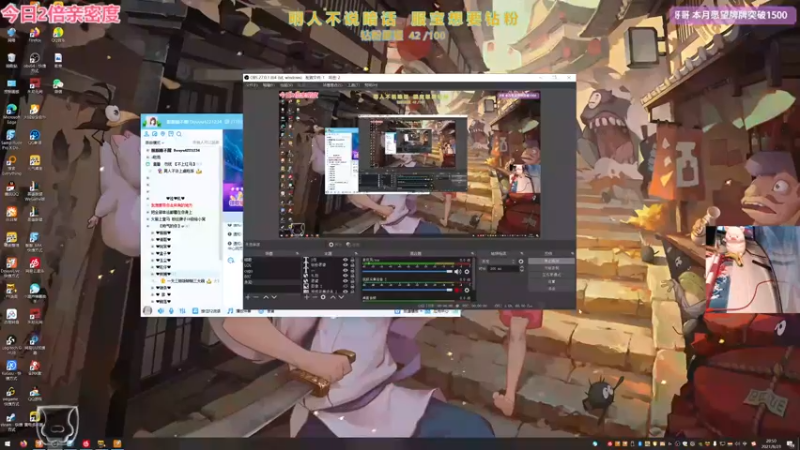This screenshot has height=450, width=800.
Task: Pop out Sources dock header icon
Action: click(356, 254)
